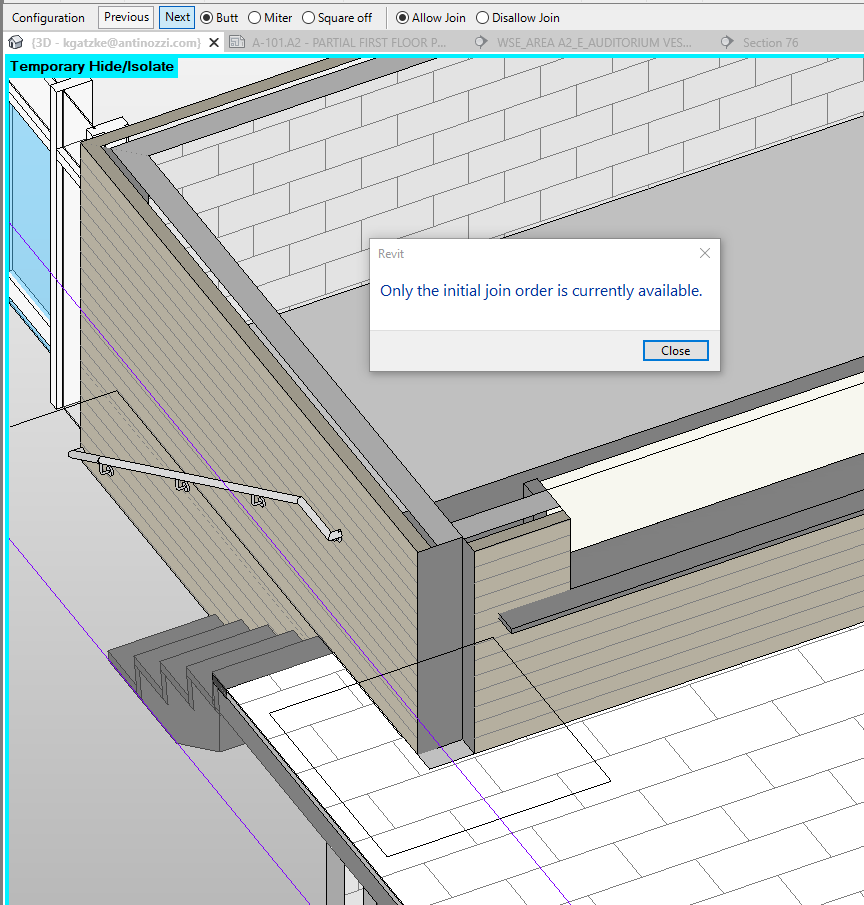The width and height of the screenshot is (864, 905).
Task: Select the Disallow Join radio option
Action: pos(518,18)
